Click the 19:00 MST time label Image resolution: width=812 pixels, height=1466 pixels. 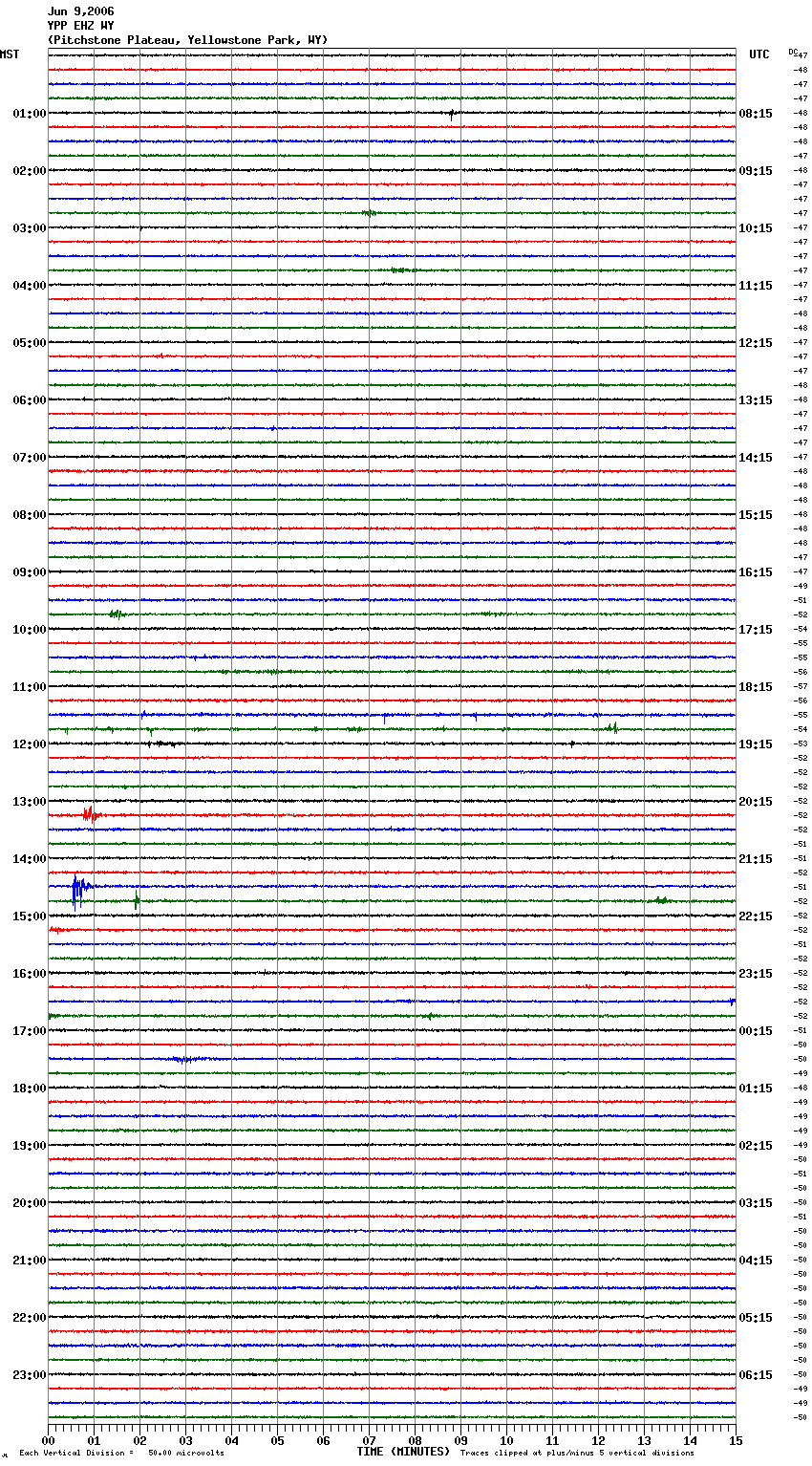pyautogui.click(x=30, y=1146)
